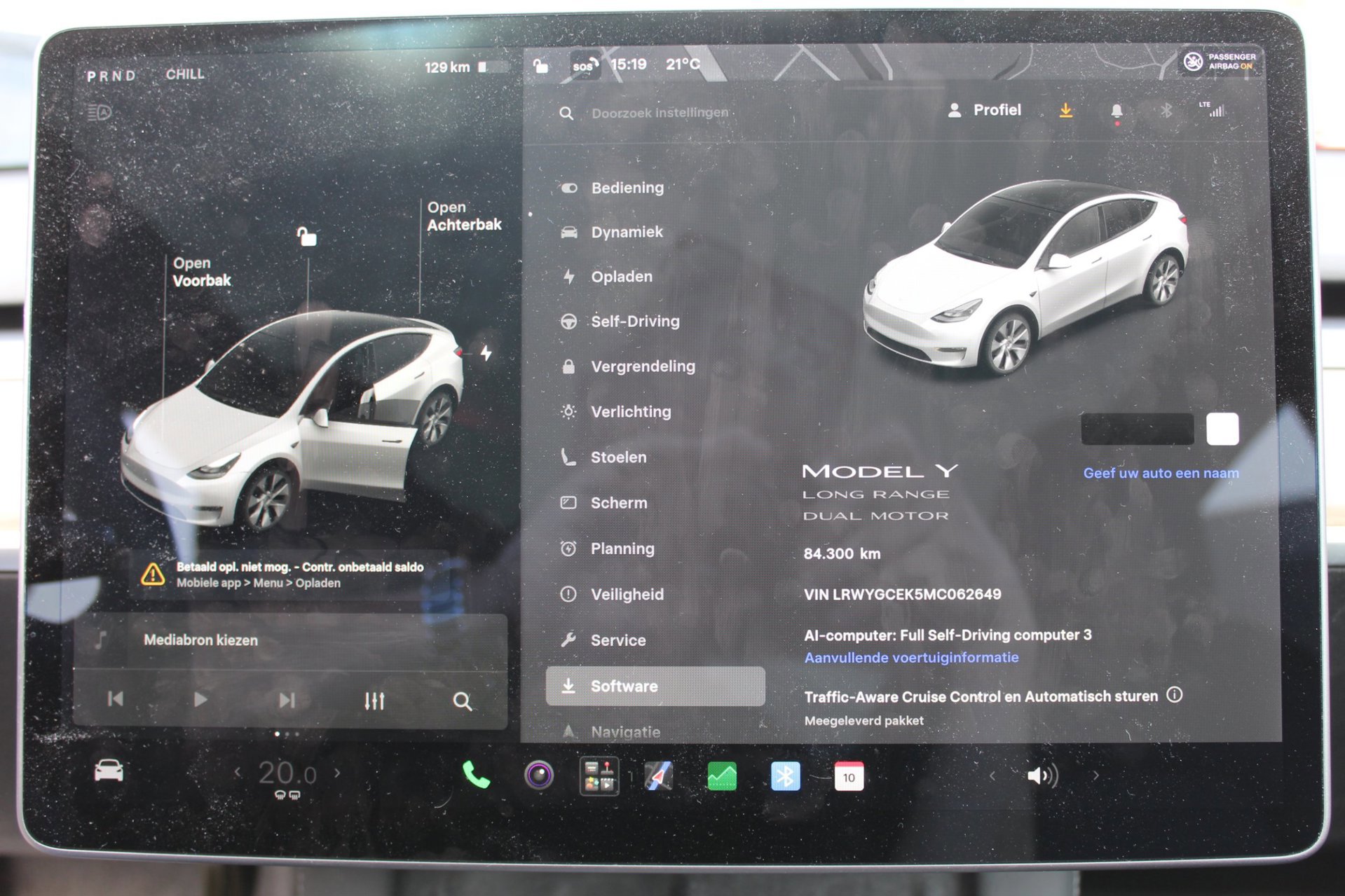The image size is (1345, 896).
Task: Go to the previous track
Action: click(x=116, y=698)
